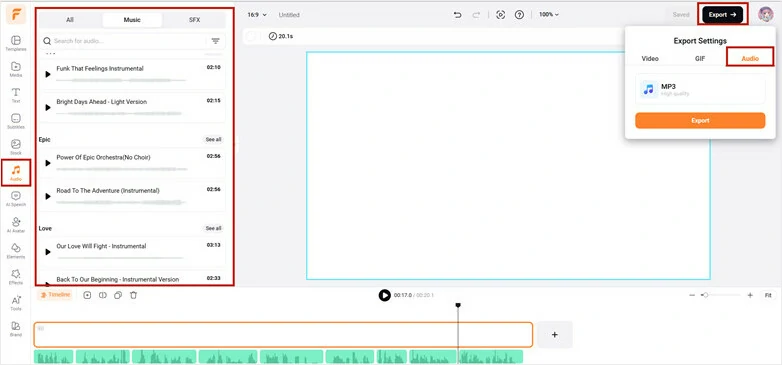Open the Effects panel
The height and width of the screenshot is (365, 782).
pyautogui.click(x=16, y=277)
